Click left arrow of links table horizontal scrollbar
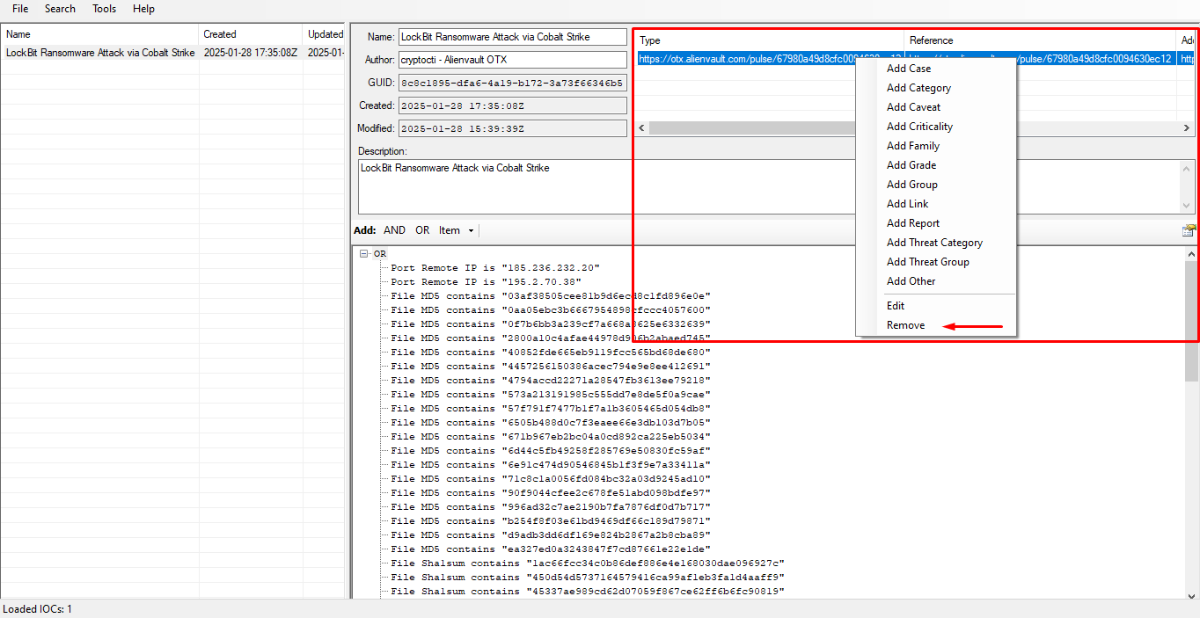The image size is (1200, 618). [643, 128]
